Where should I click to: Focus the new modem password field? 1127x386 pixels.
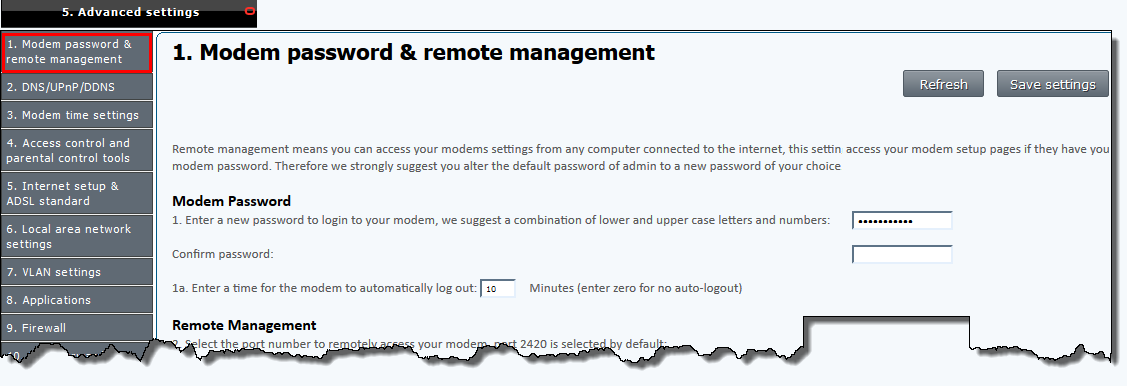coord(902,220)
